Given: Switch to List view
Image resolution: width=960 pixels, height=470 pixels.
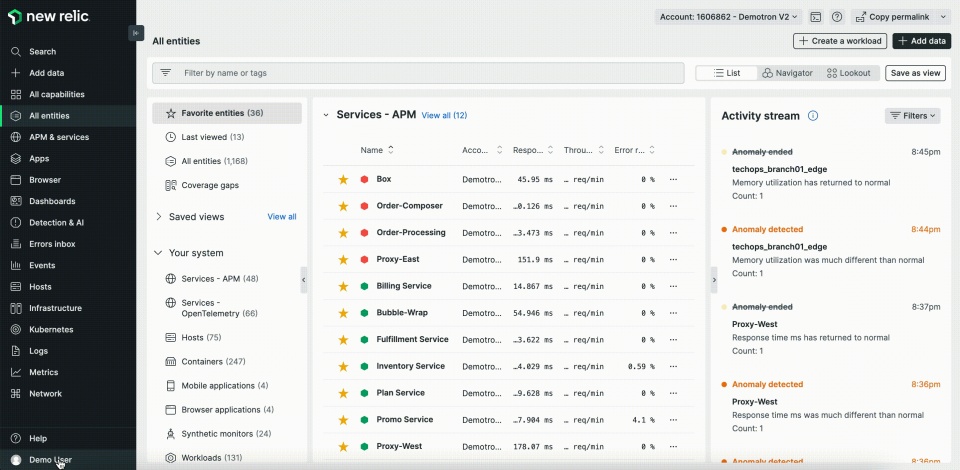Looking at the screenshot, I should (727, 73).
